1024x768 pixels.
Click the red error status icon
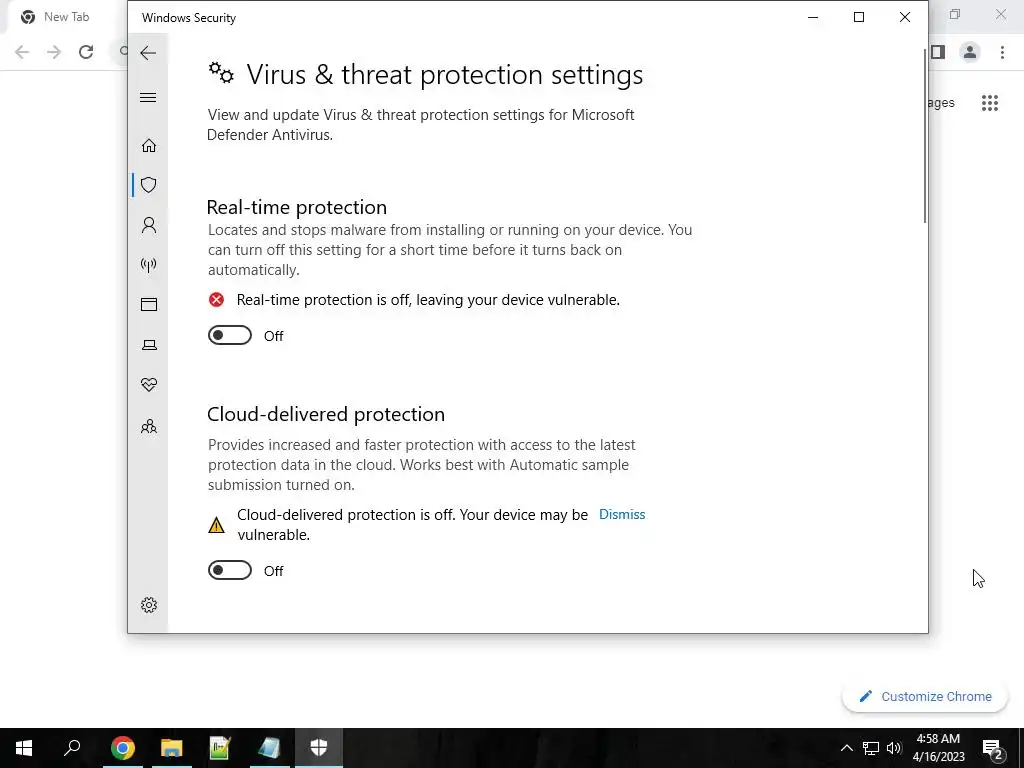click(216, 300)
